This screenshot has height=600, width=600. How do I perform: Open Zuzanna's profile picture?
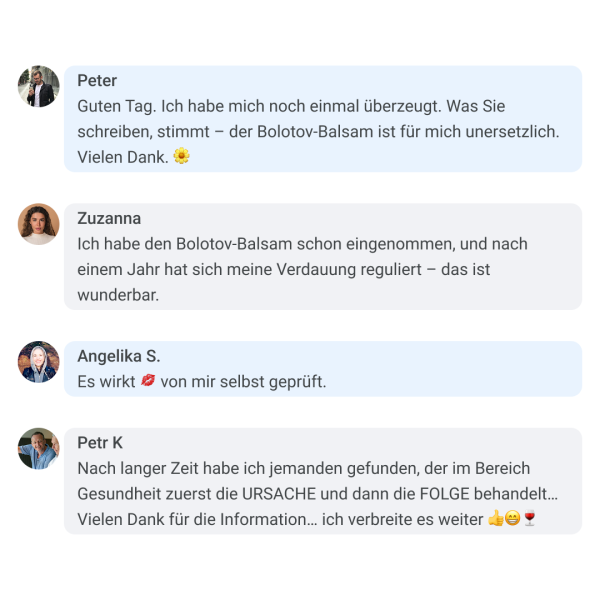pyautogui.click(x=39, y=224)
